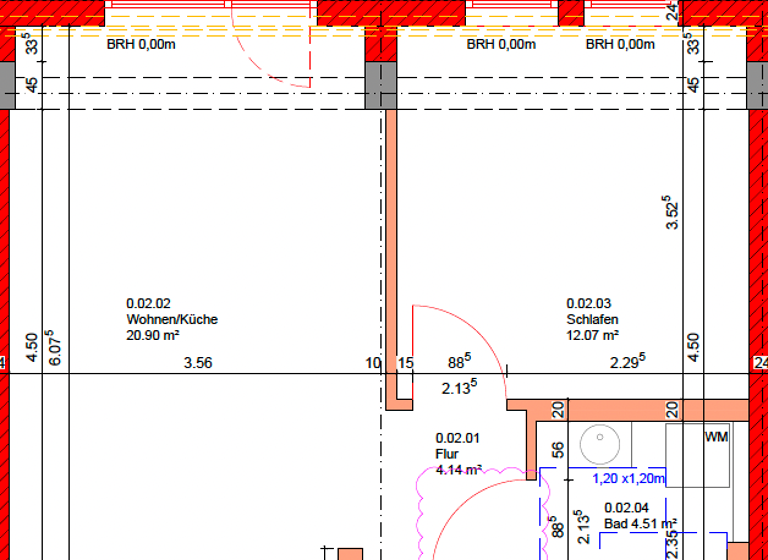Click the 3.56 horizontal dimension text
The height and width of the screenshot is (560, 768).
point(198,363)
